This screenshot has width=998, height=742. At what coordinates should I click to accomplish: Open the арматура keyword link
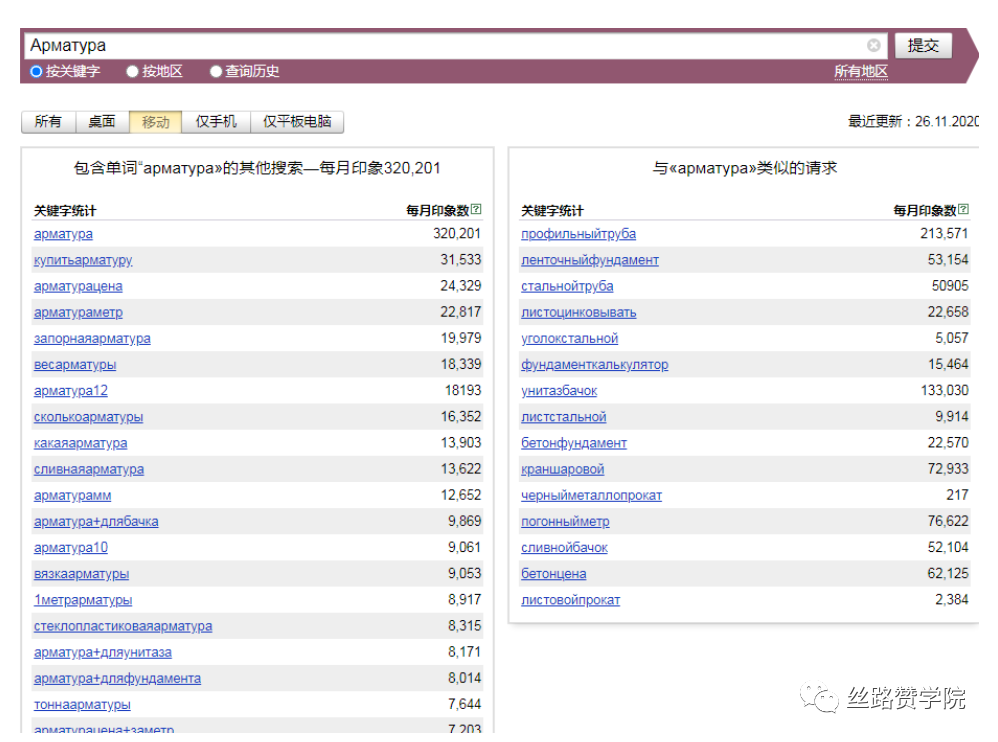[x=63, y=234]
